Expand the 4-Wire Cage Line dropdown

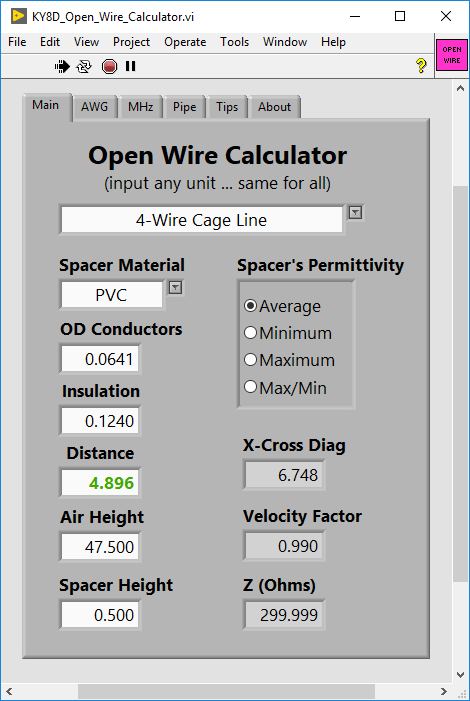pos(356,213)
